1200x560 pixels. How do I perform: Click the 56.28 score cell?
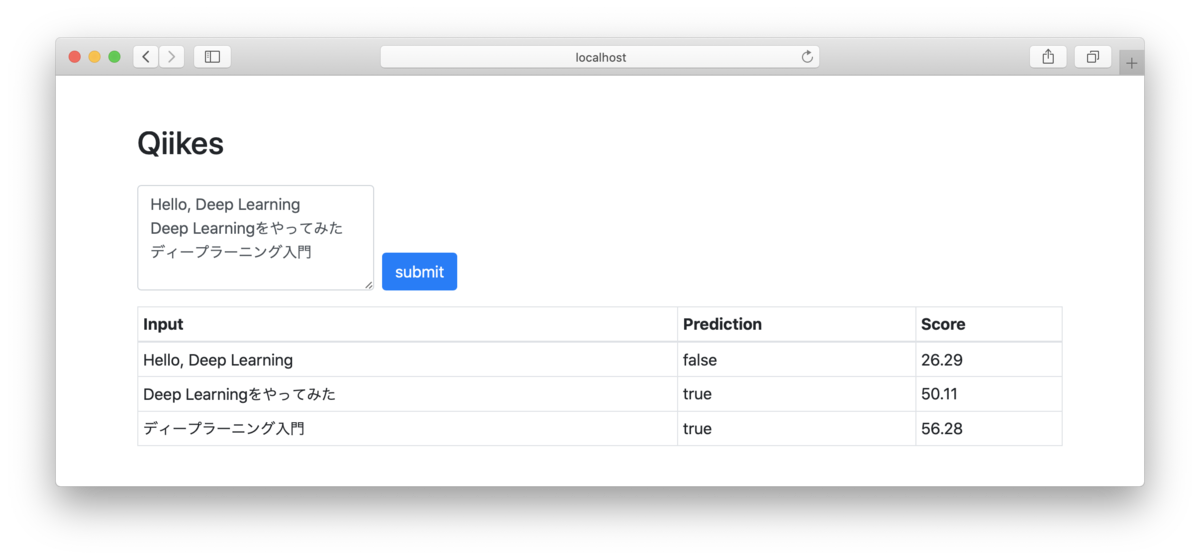988,429
